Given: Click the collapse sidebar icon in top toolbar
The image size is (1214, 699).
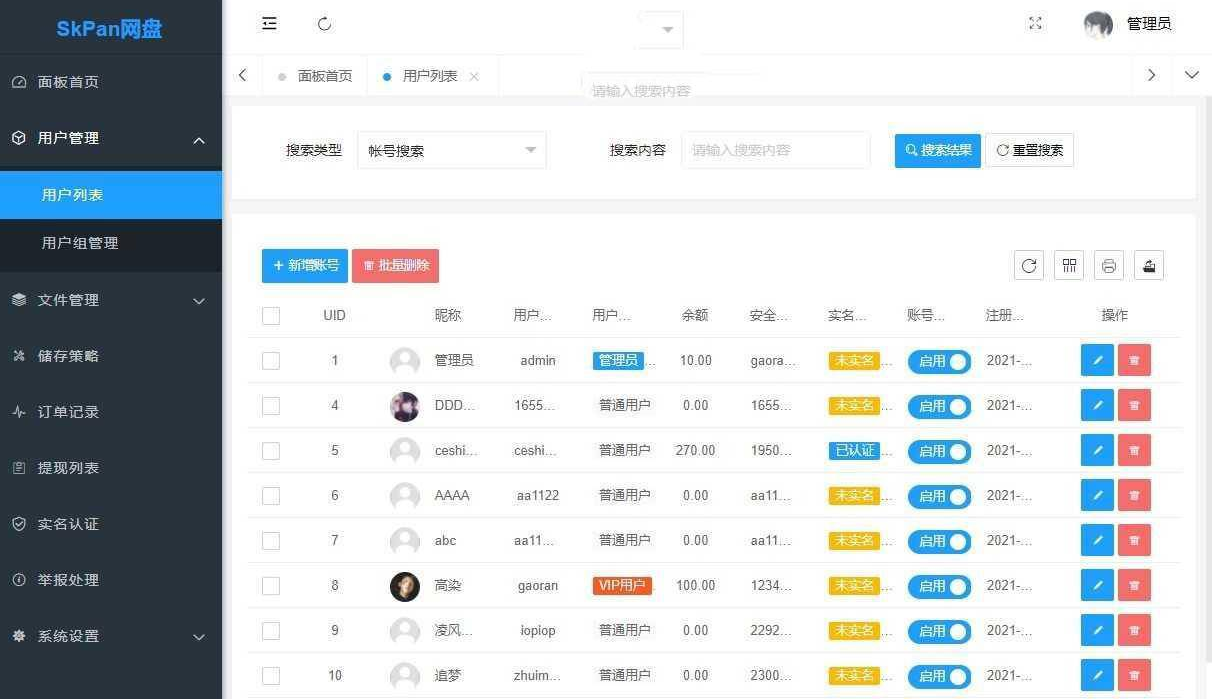Looking at the screenshot, I should (269, 23).
